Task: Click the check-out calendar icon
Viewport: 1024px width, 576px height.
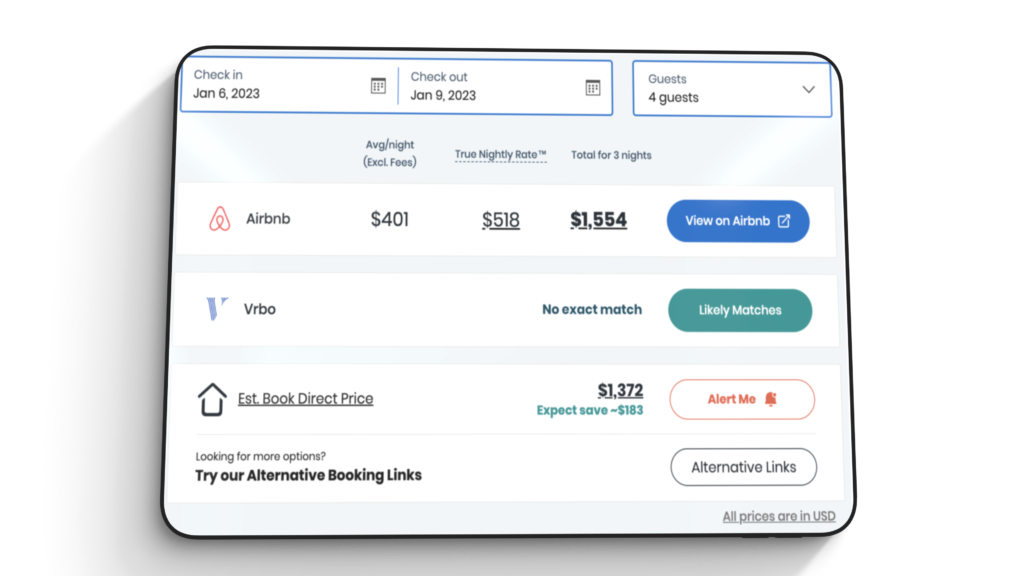Action: click(x=593, y=87)
